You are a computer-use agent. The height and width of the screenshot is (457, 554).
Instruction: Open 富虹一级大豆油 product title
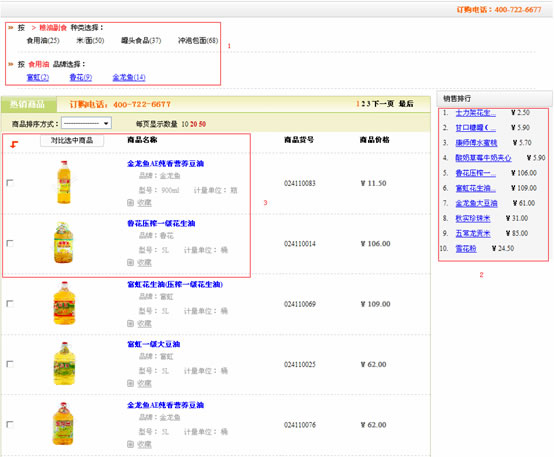click(154, 344)
